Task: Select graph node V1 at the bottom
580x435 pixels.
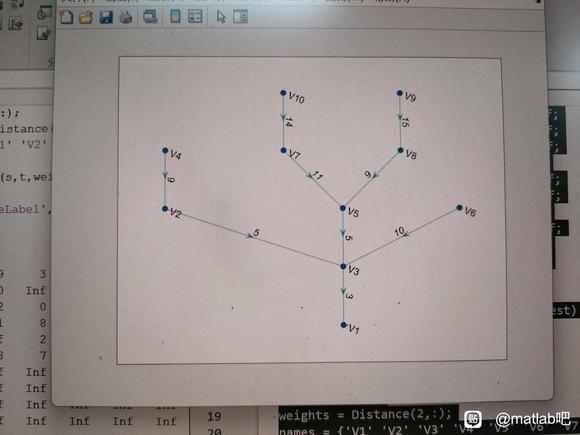Action: coord(343,325)
